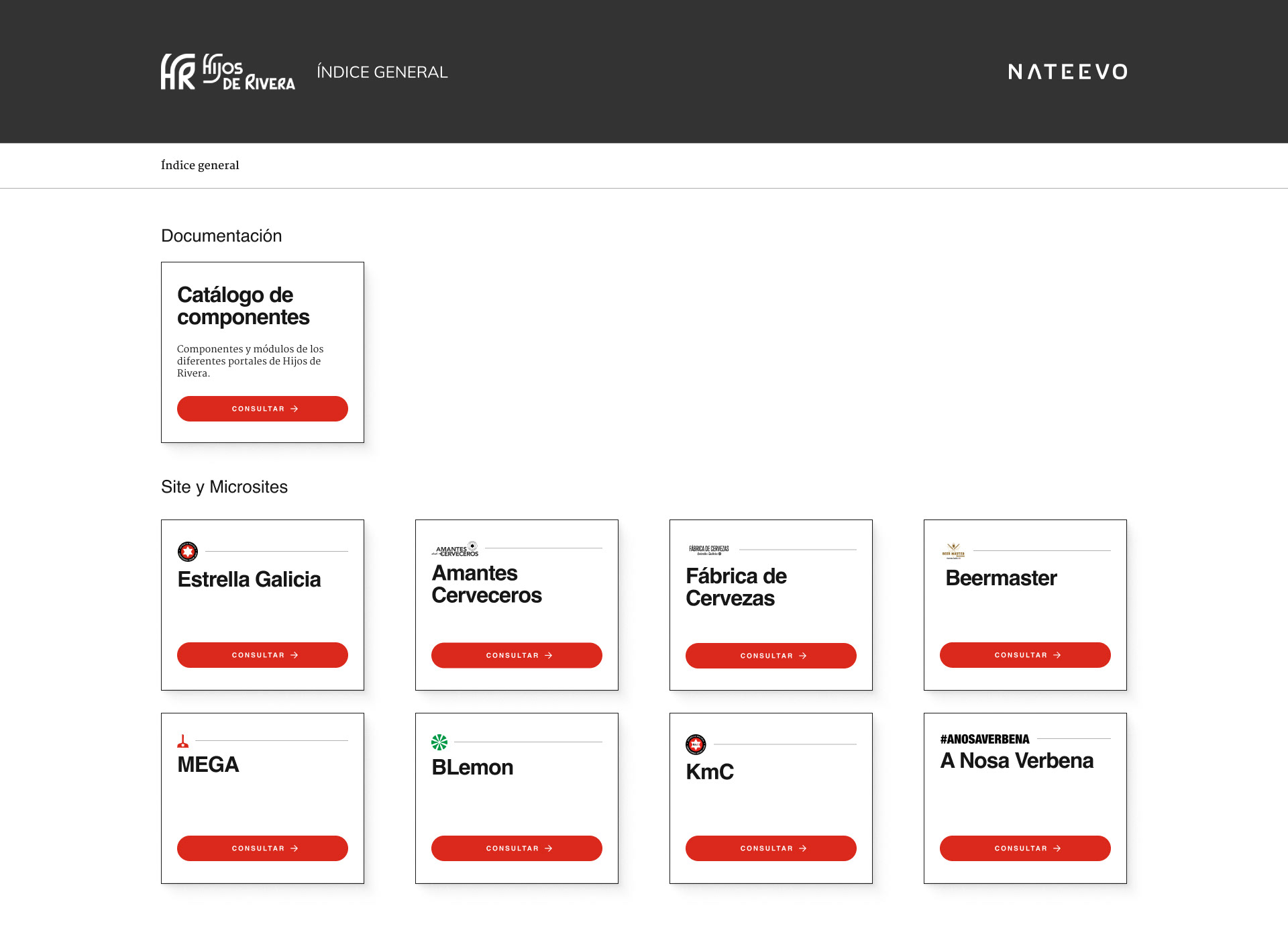Viewport: 1288px width, 943px height.
Task: Click the Estrella Galicia star icon
Action: [188, 552]
